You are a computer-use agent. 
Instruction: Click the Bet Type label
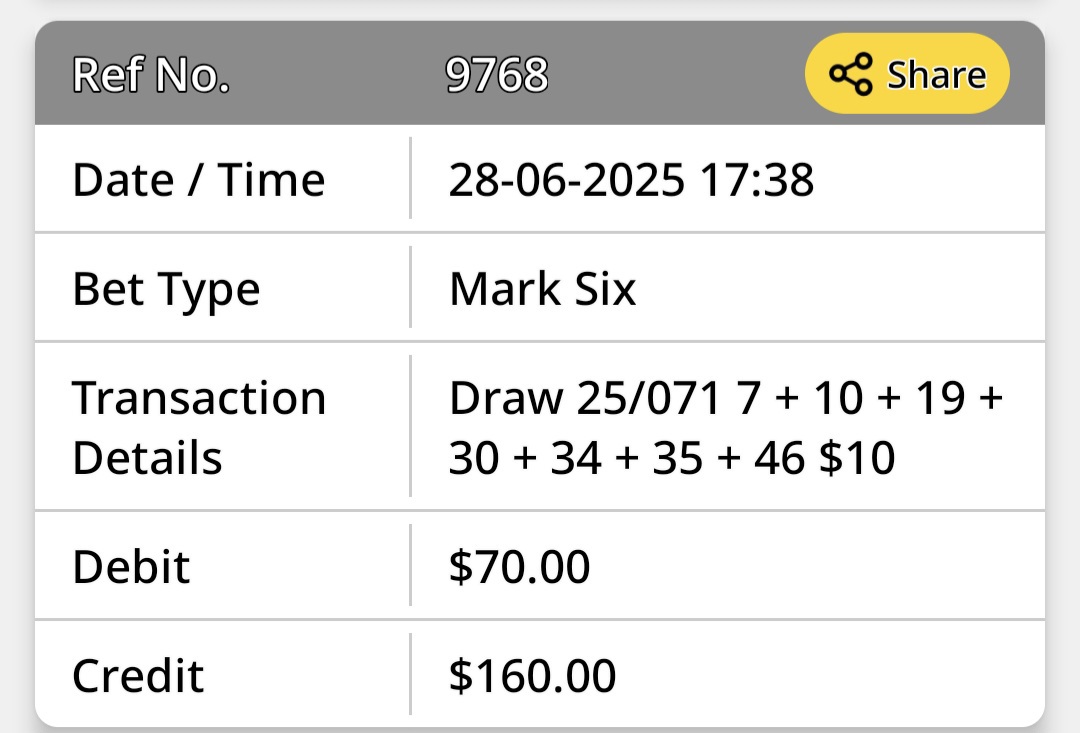coord(166,289)
